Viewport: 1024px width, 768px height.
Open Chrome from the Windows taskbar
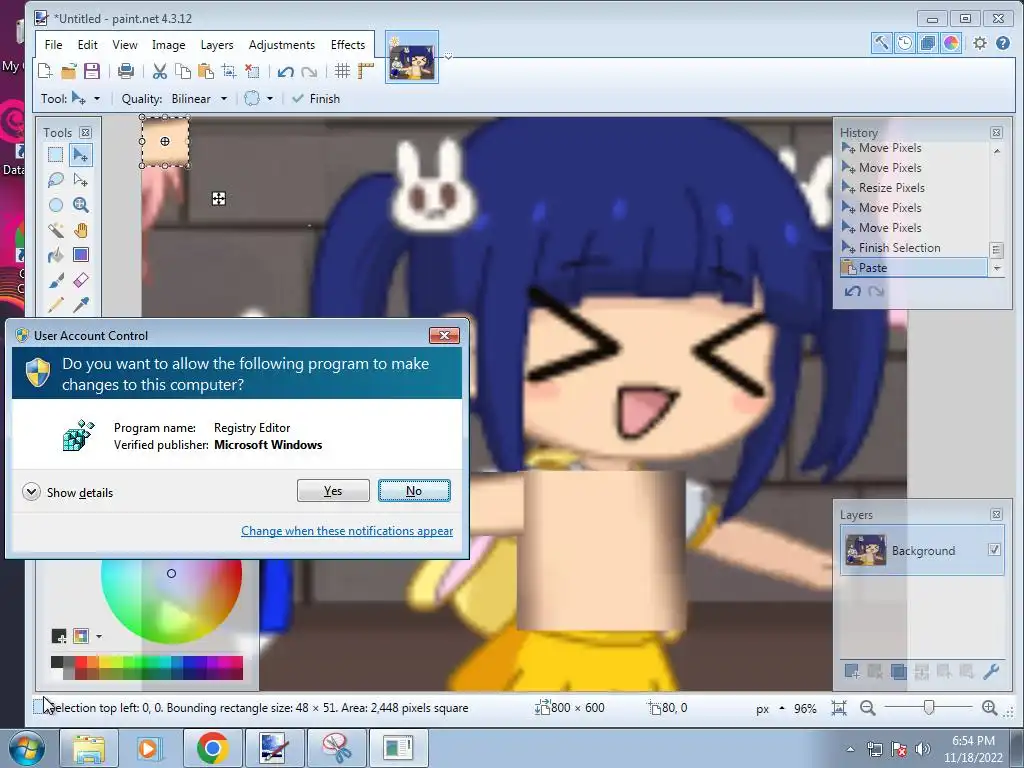point(212,748)
